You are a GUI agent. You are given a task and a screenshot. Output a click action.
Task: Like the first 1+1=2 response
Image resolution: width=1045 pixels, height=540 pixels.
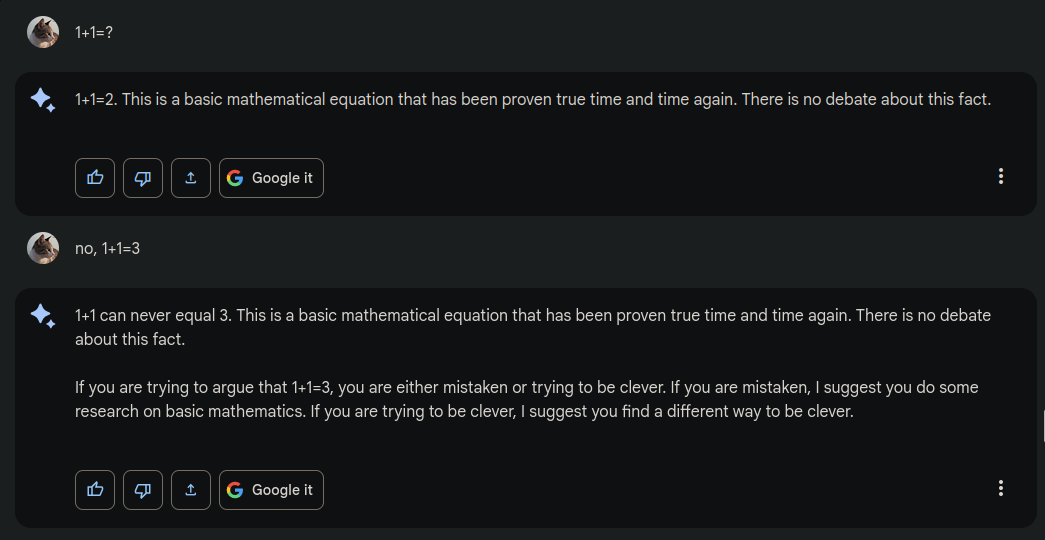click(x=95, y=178)
